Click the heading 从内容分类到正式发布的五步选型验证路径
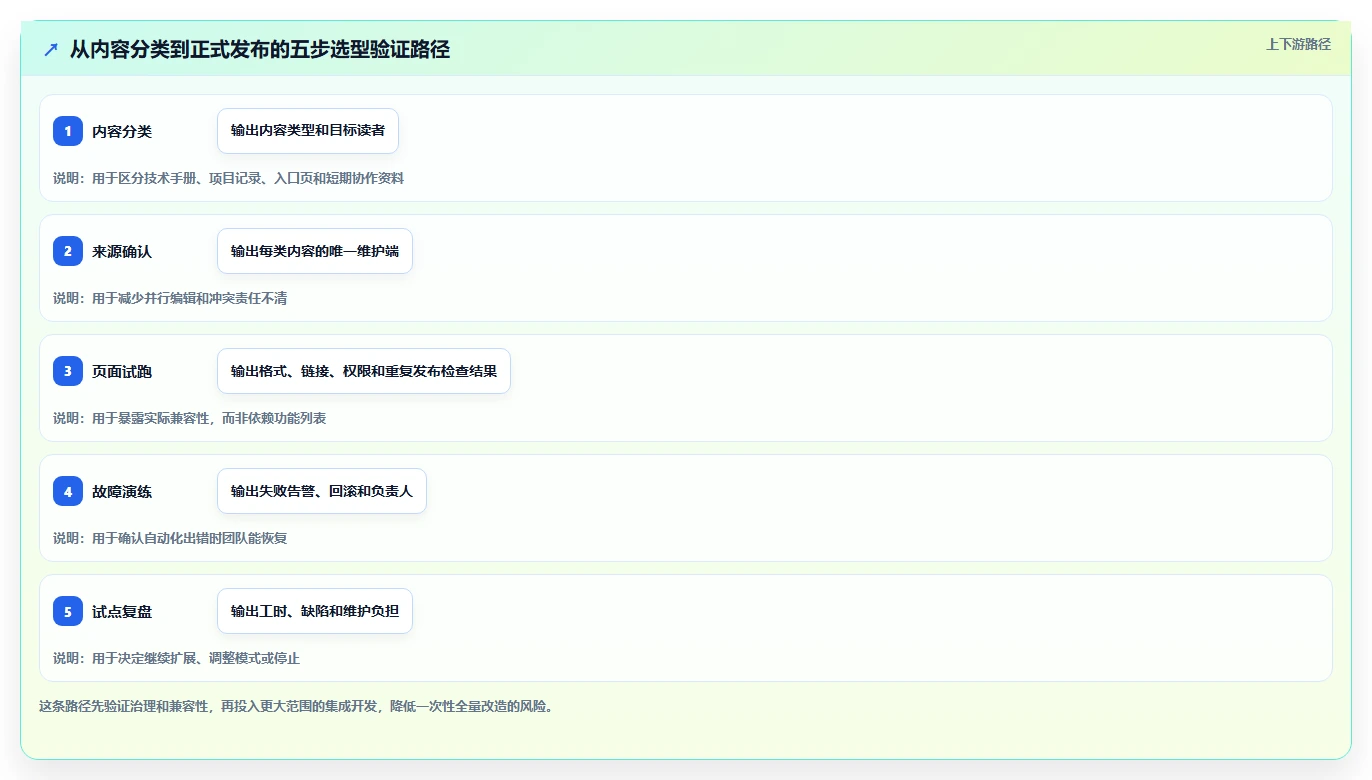1372x780 pixels. coord(260,49)
